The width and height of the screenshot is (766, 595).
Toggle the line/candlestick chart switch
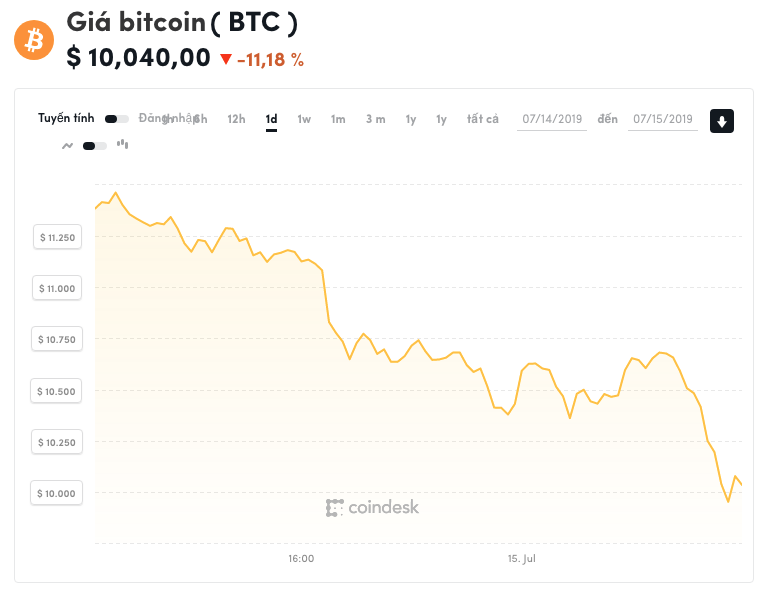(x=95, y=145)
